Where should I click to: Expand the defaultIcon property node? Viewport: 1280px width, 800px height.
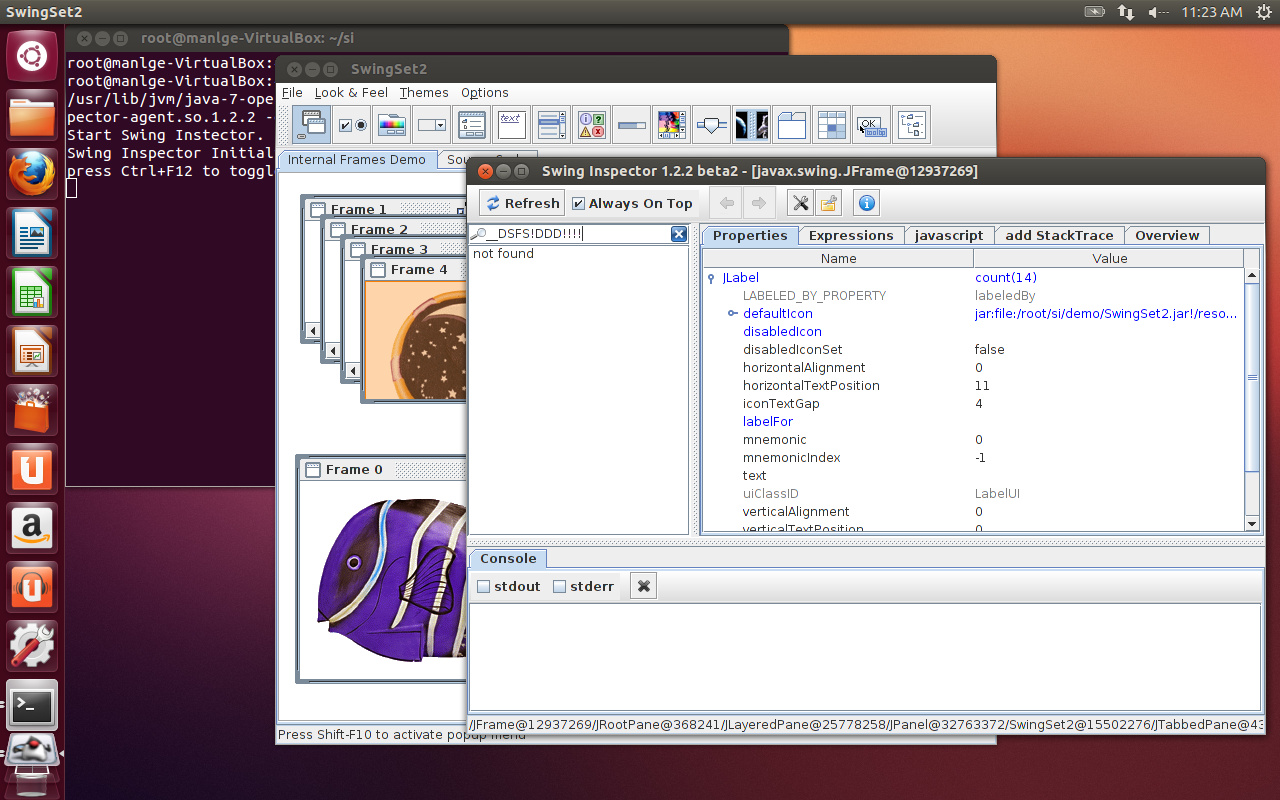pos(732,314)
